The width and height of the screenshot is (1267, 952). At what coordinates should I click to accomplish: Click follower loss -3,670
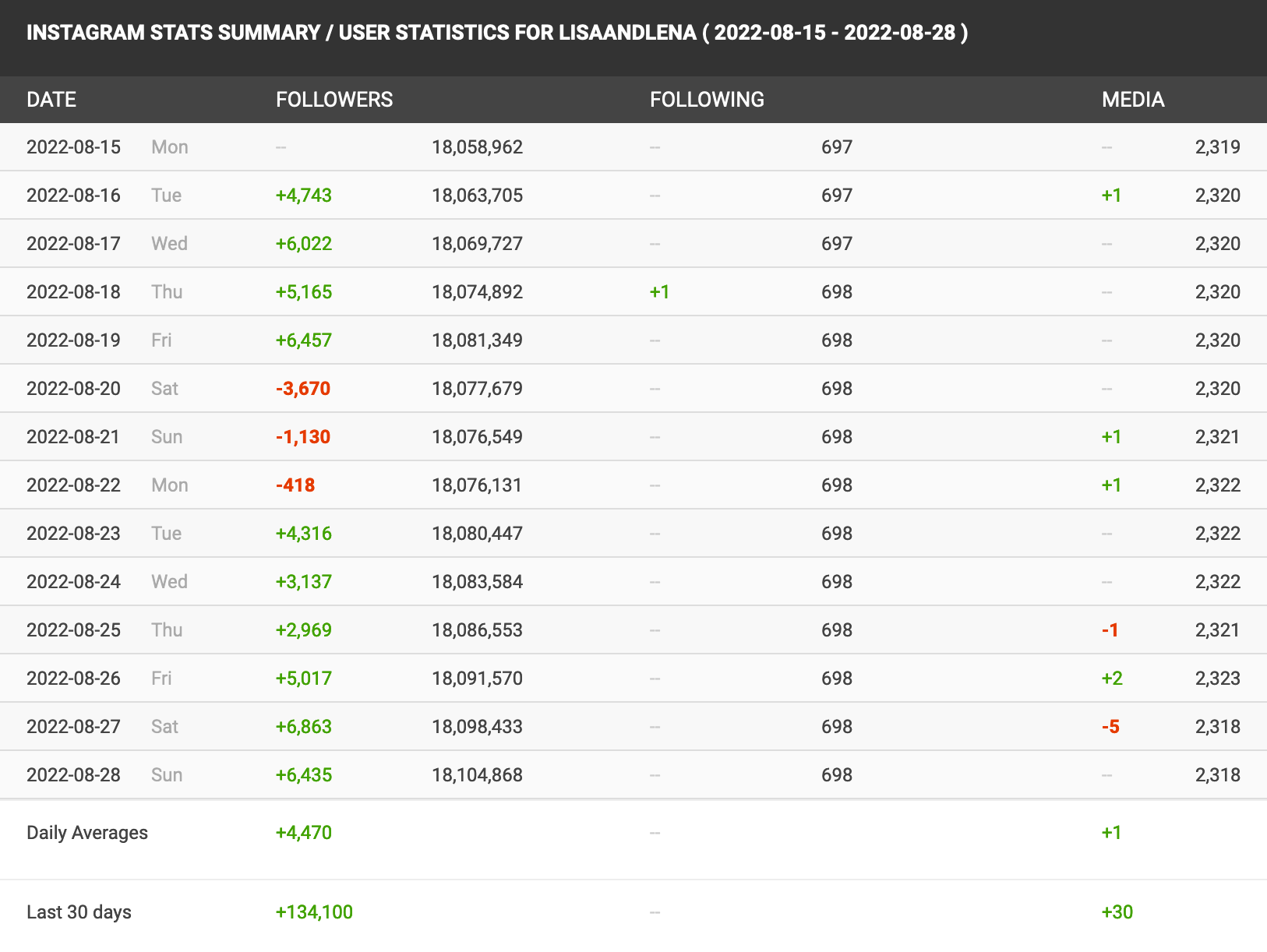point(303,389)
